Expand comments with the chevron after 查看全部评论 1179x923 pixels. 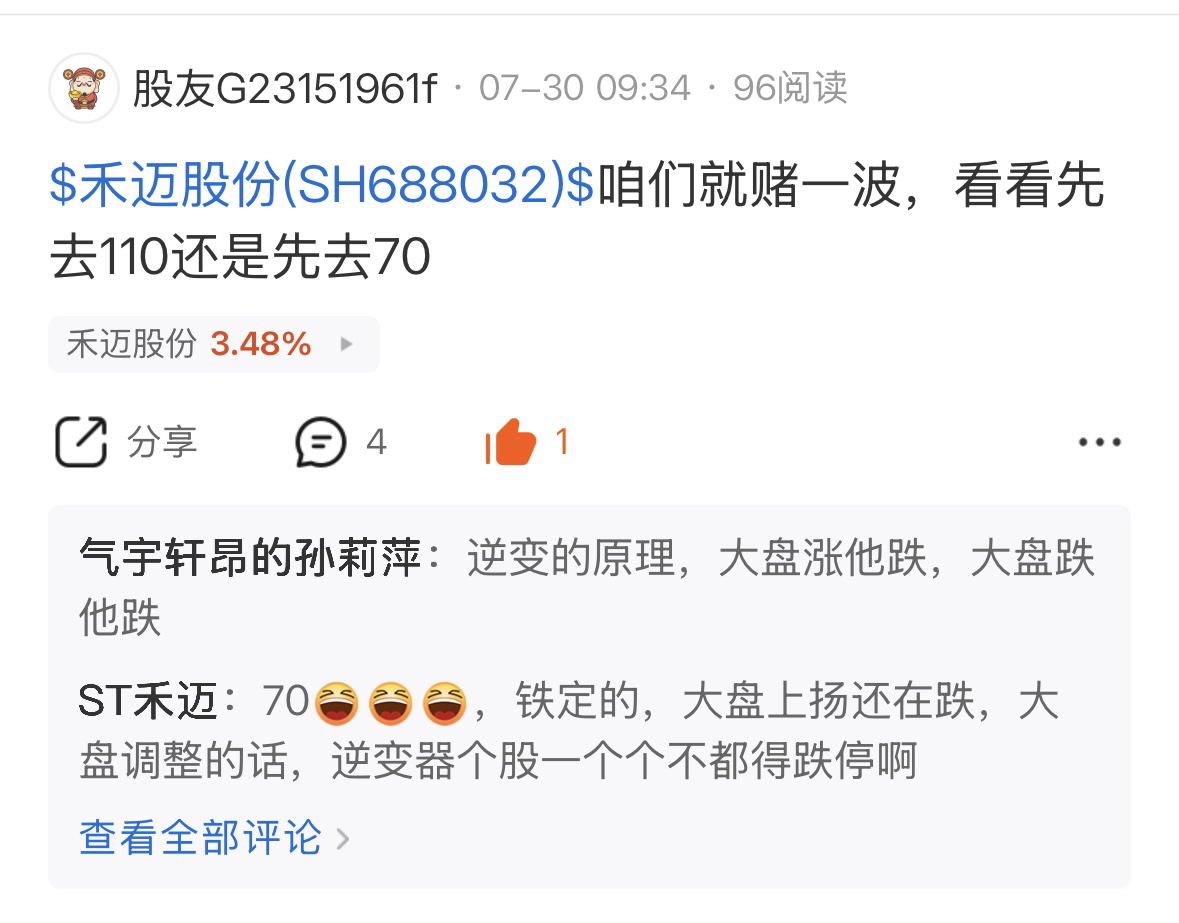tap(343, 839)
